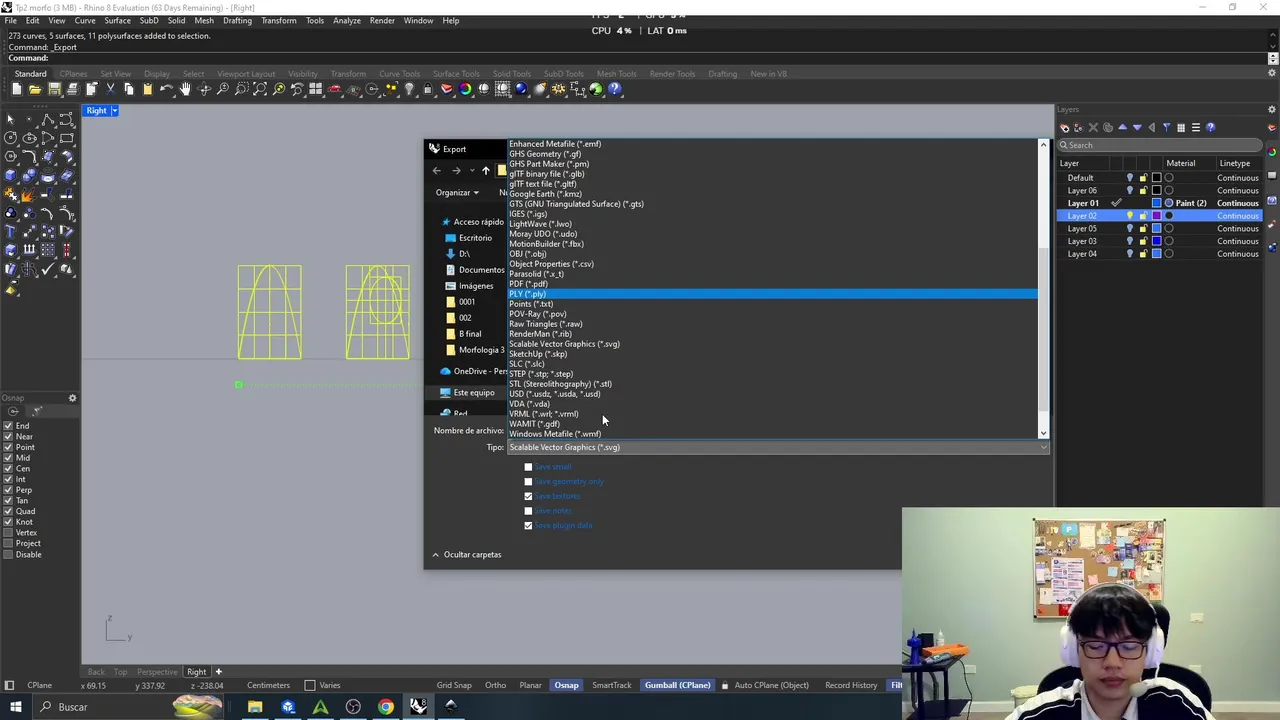Switch to the Perspective viewport tab

pyautogui.click(x=156, y=672)
